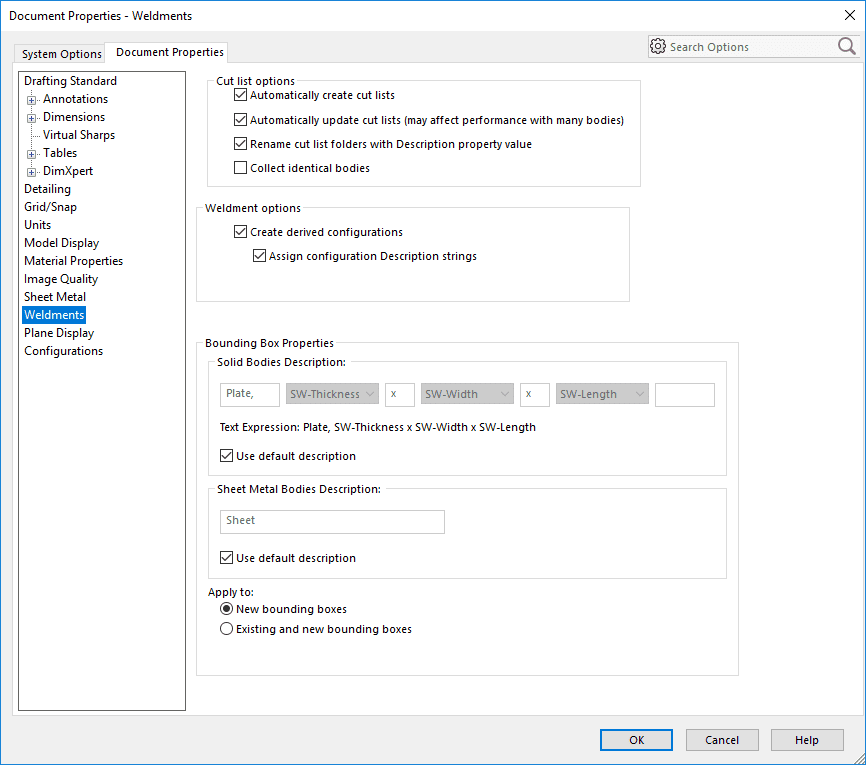
Task: Click the search magnifier icon
Action: [847, 46]
